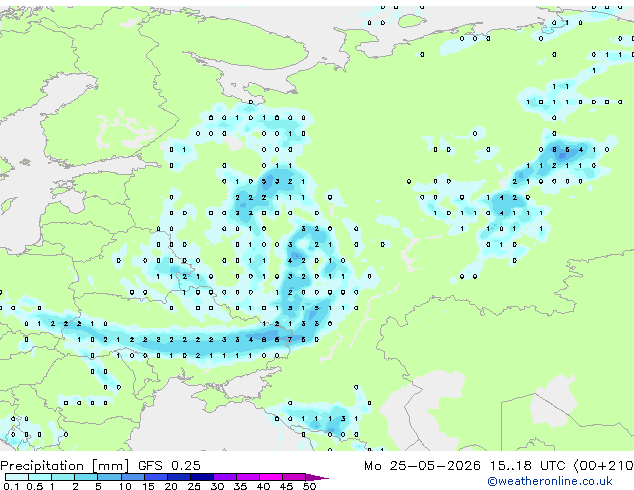Click the 45–50 mm legend swatch

tap(294, 477)
